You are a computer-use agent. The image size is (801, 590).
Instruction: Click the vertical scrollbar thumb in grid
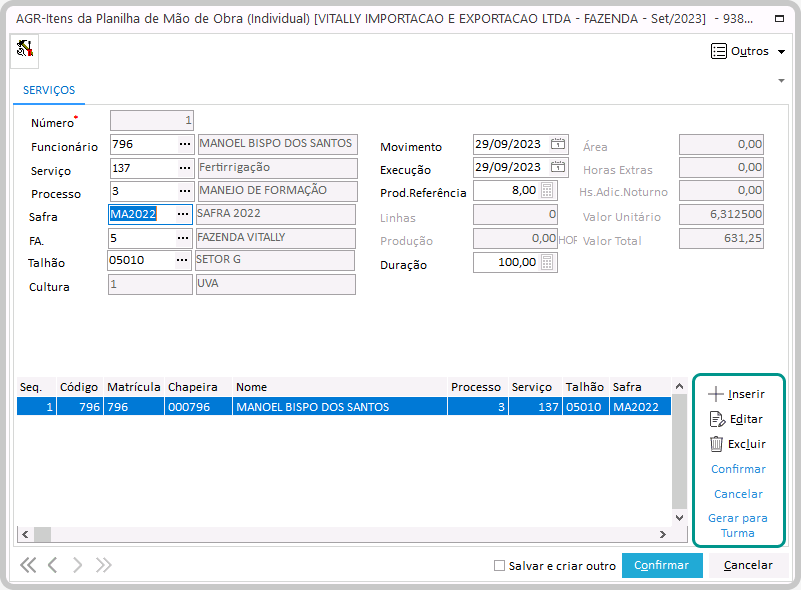[x=679, y=451]
